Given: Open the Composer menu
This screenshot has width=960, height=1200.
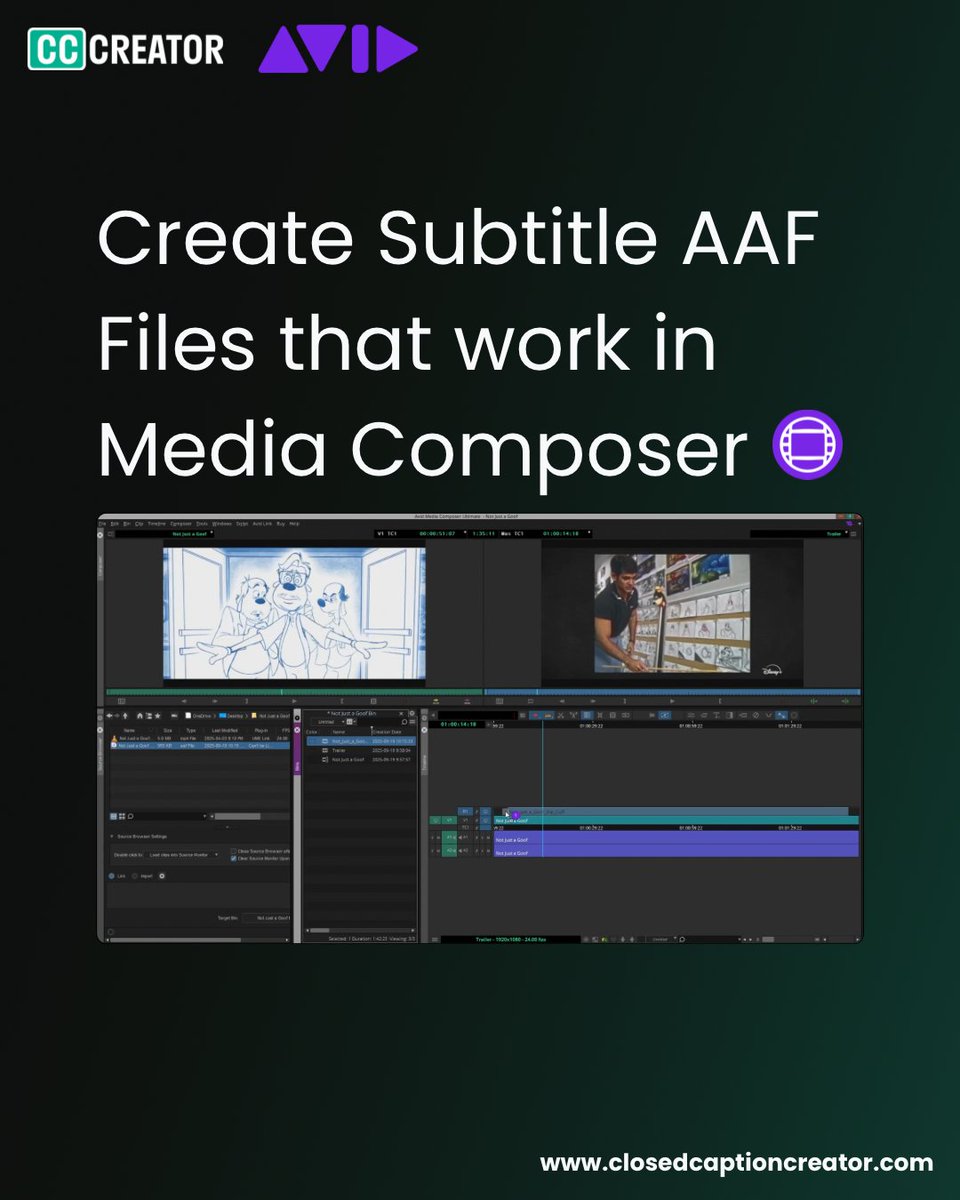Looking at the screenshot, I should pyautogui.click(x=181, y=524).
